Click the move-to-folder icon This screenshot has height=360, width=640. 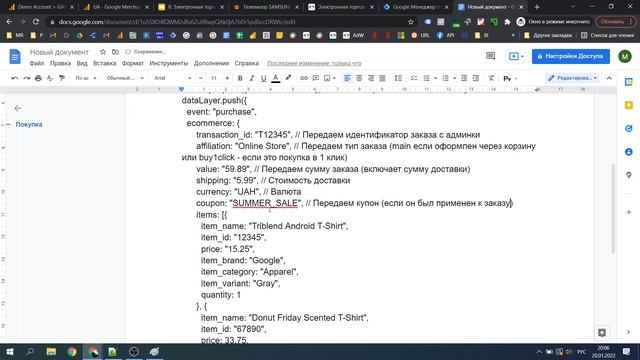[x=116, y=52]
